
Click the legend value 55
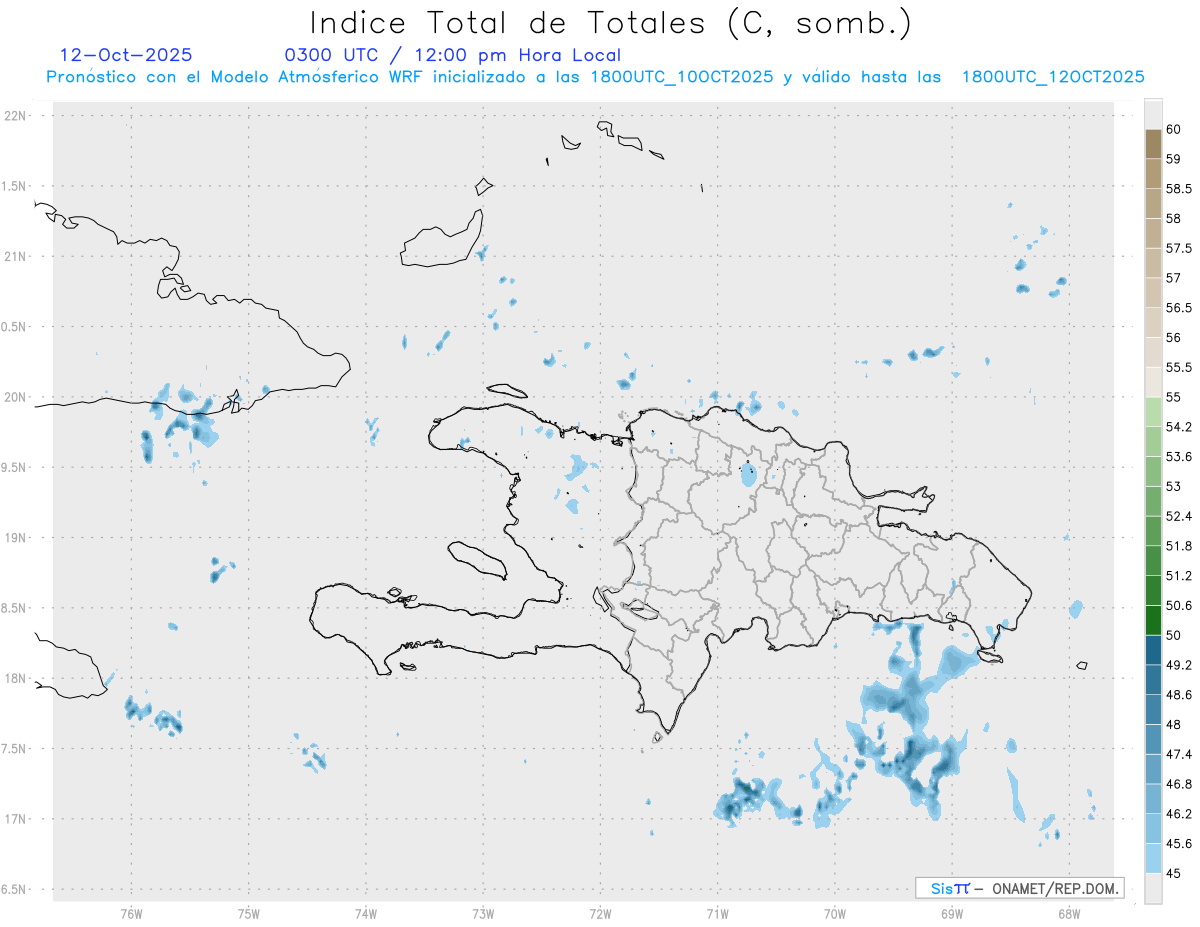1174,397
